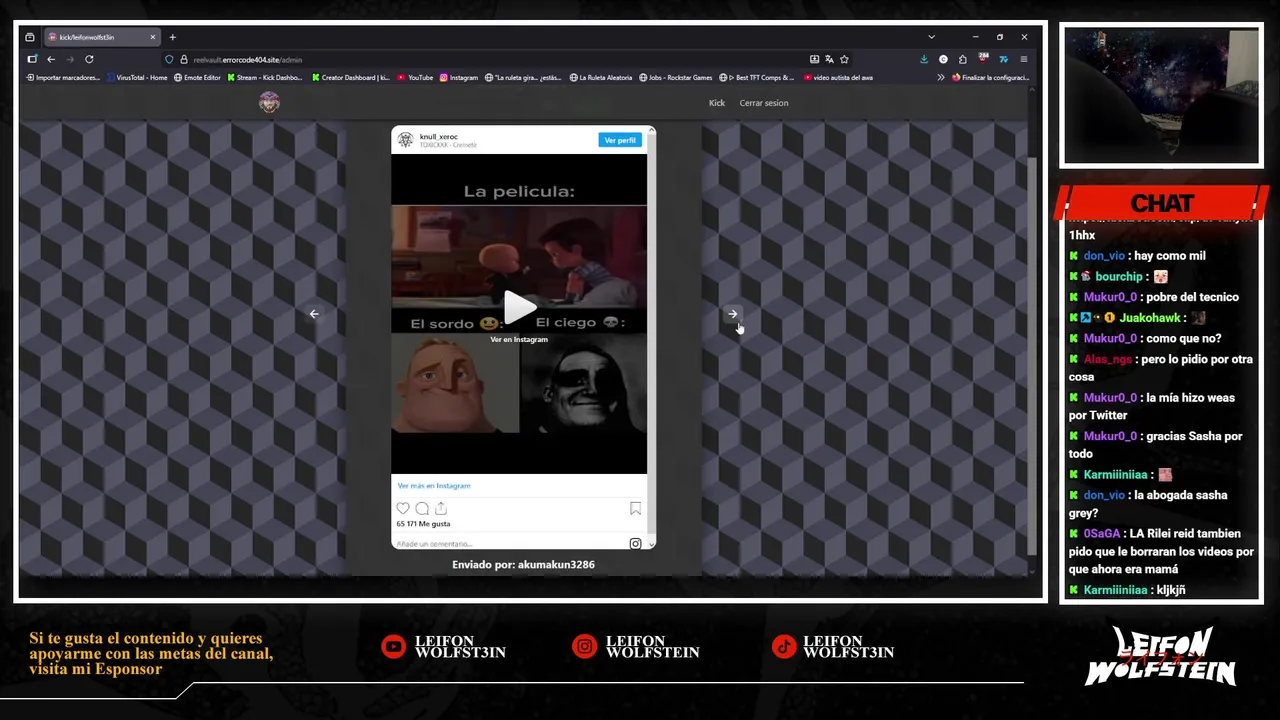Screen dimensions: 1280x720
Task: Click the translate page icon
Action: tap(829, 59)
